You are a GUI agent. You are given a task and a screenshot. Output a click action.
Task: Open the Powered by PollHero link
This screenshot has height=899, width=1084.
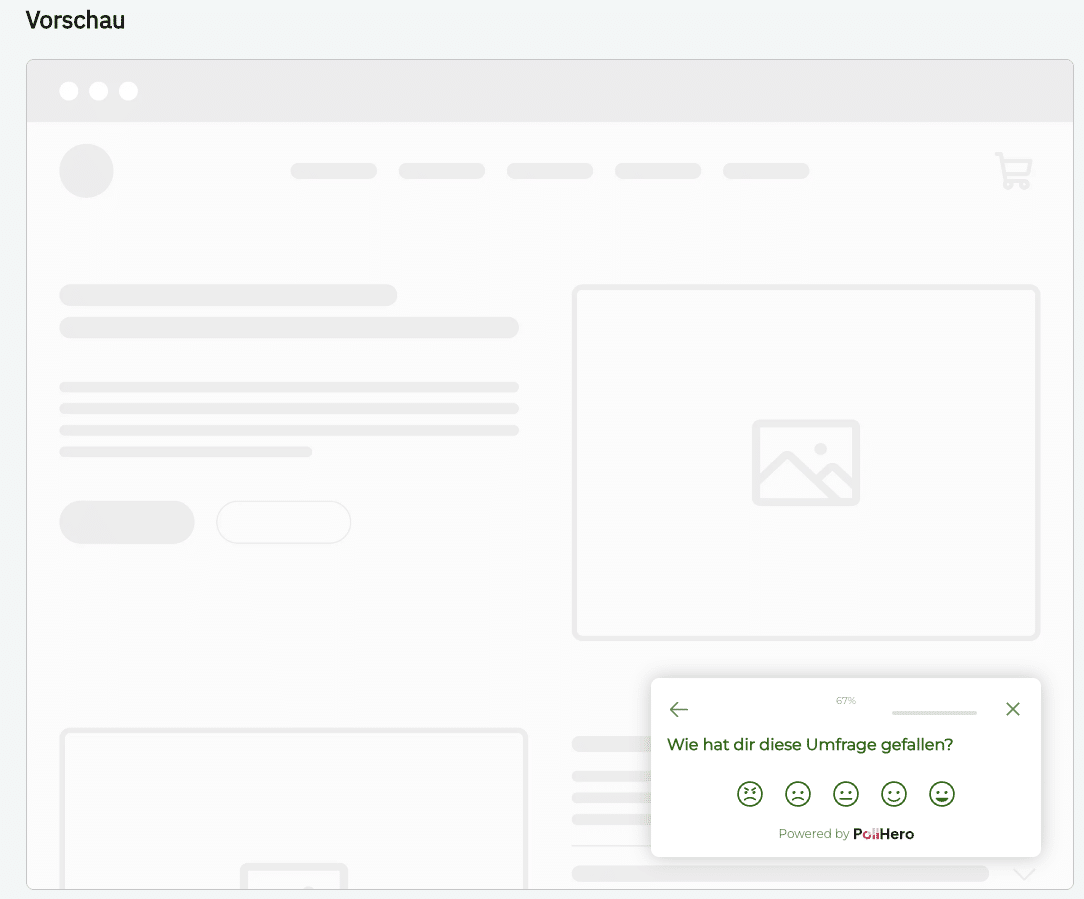(x=846, y=834)
